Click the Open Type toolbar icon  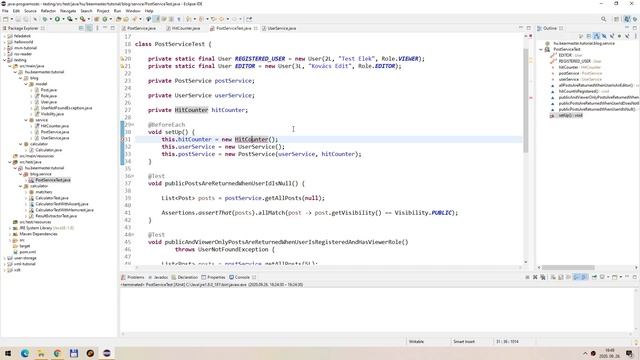(x=118, y=19)
